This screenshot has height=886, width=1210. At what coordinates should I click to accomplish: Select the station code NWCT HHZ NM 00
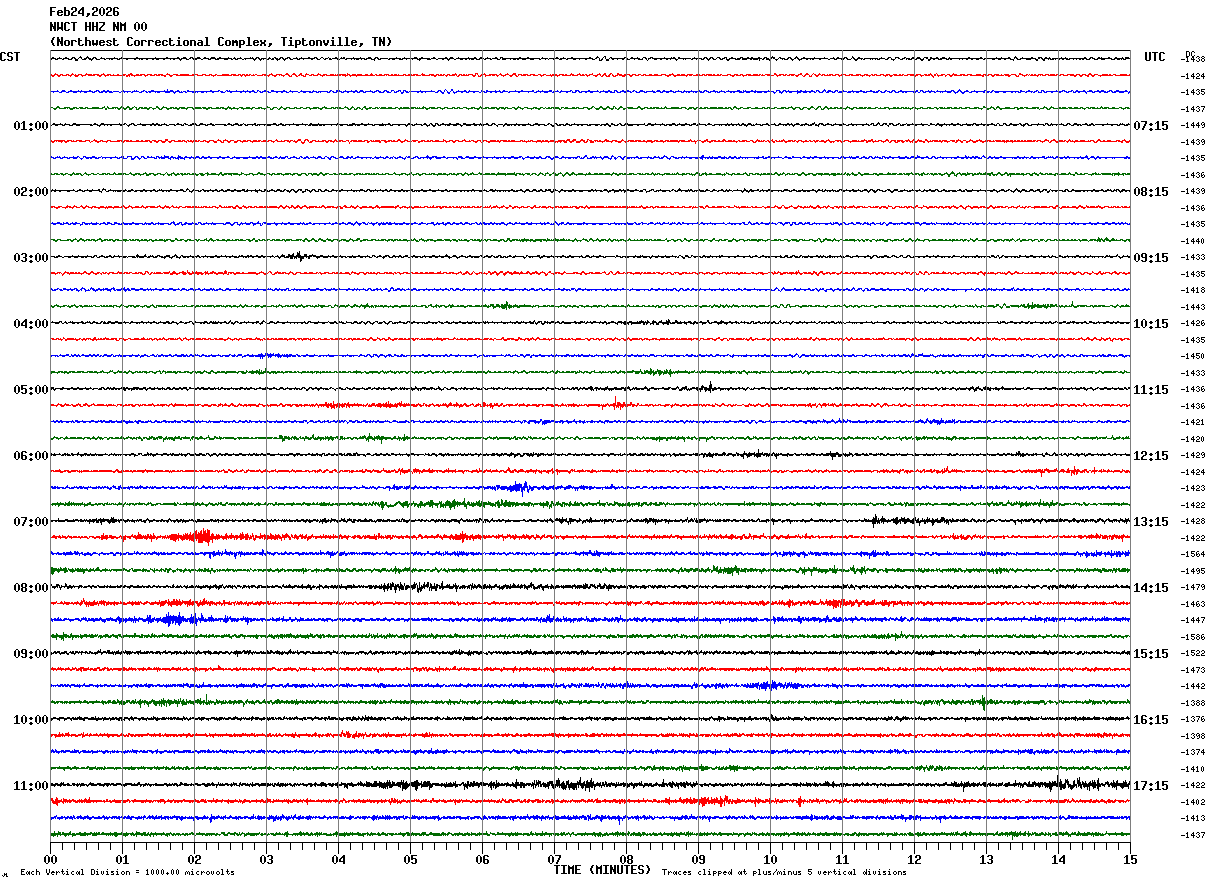tap(98, 27)
